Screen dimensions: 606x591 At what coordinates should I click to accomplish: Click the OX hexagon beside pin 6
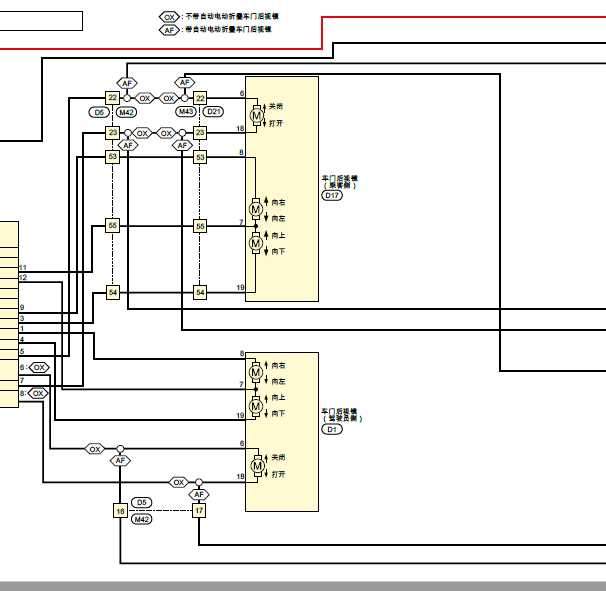39,367
